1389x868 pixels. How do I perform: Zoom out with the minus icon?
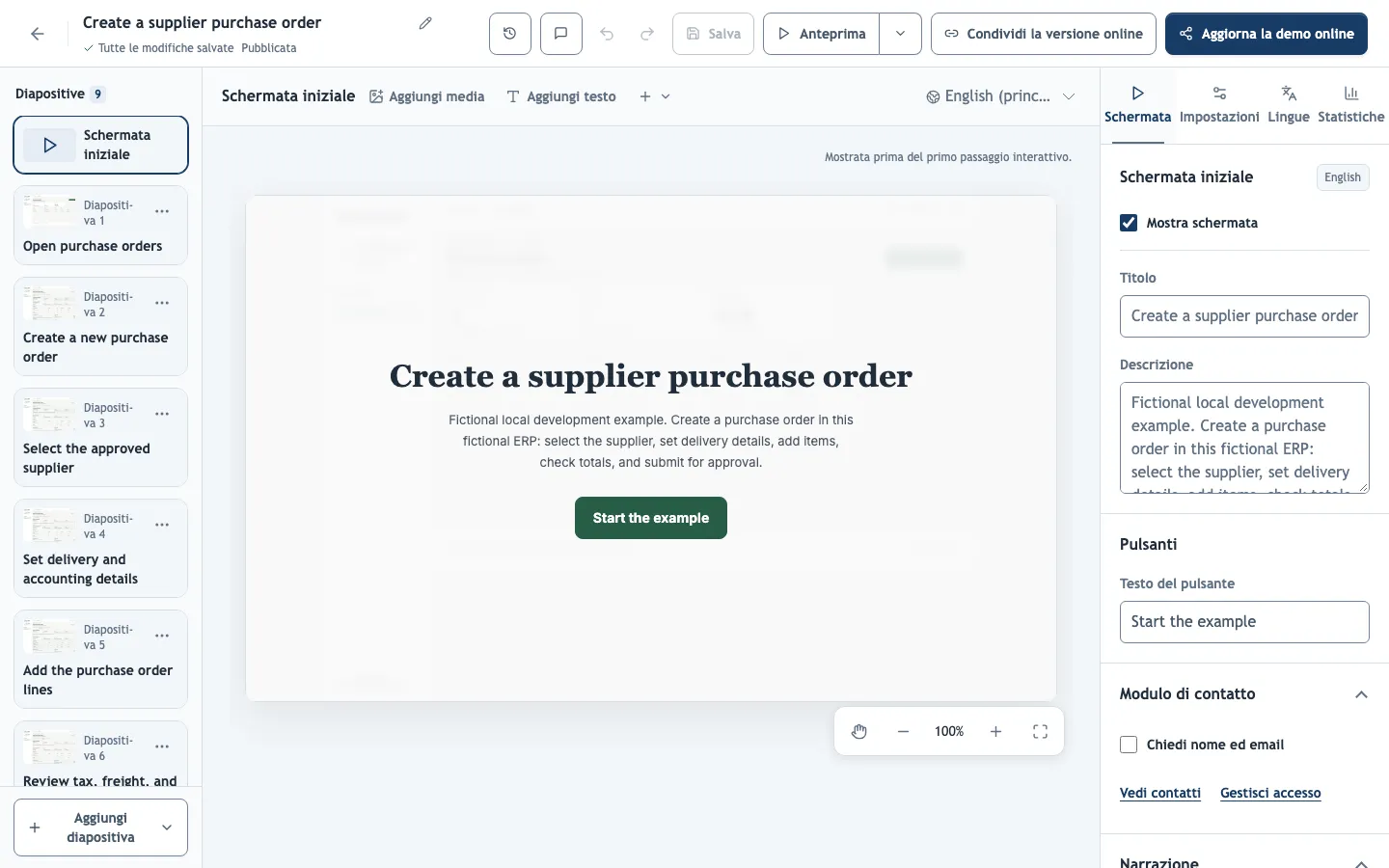[x=903, y=731]
